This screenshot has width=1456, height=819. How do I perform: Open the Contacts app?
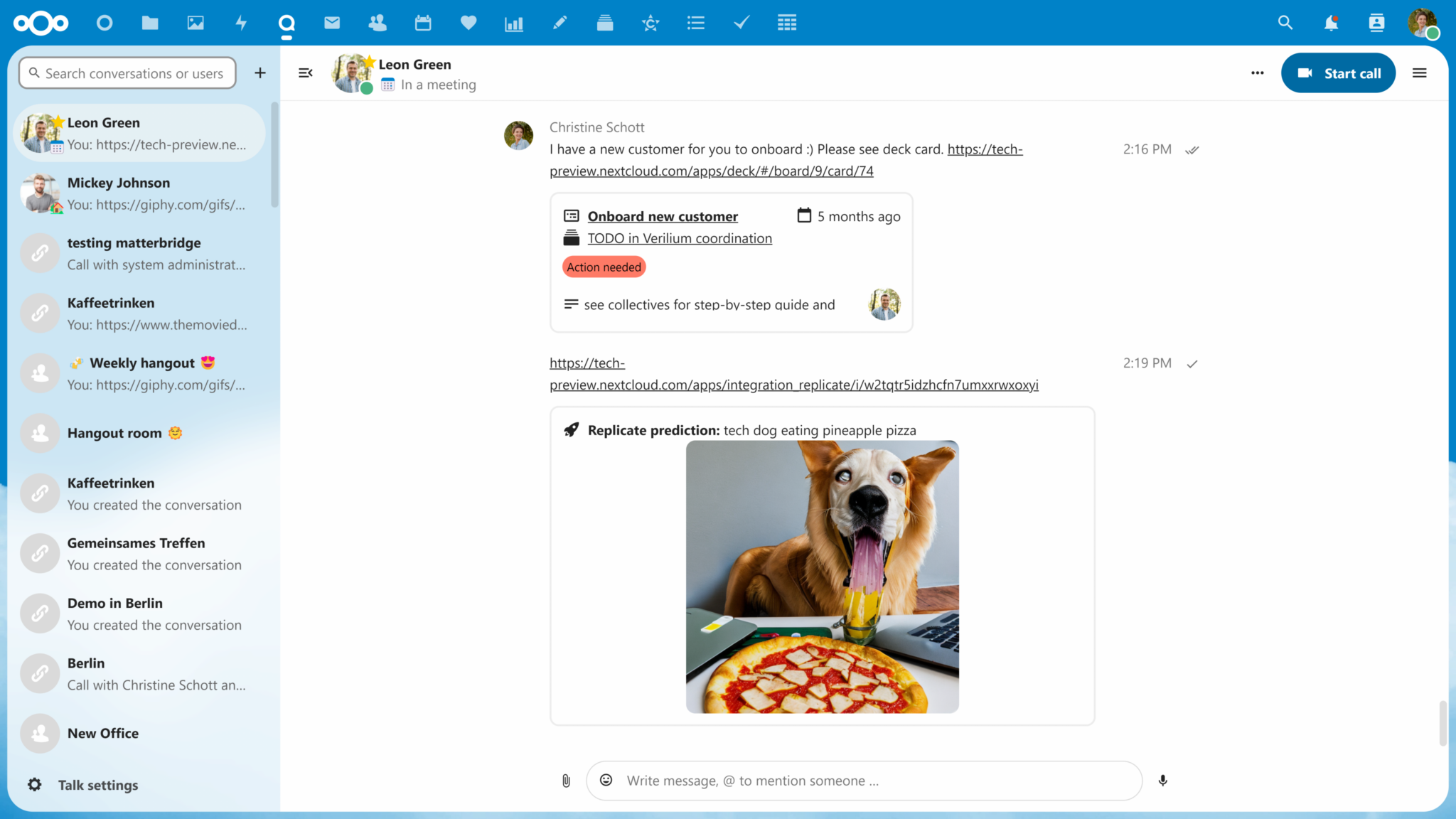378,22
